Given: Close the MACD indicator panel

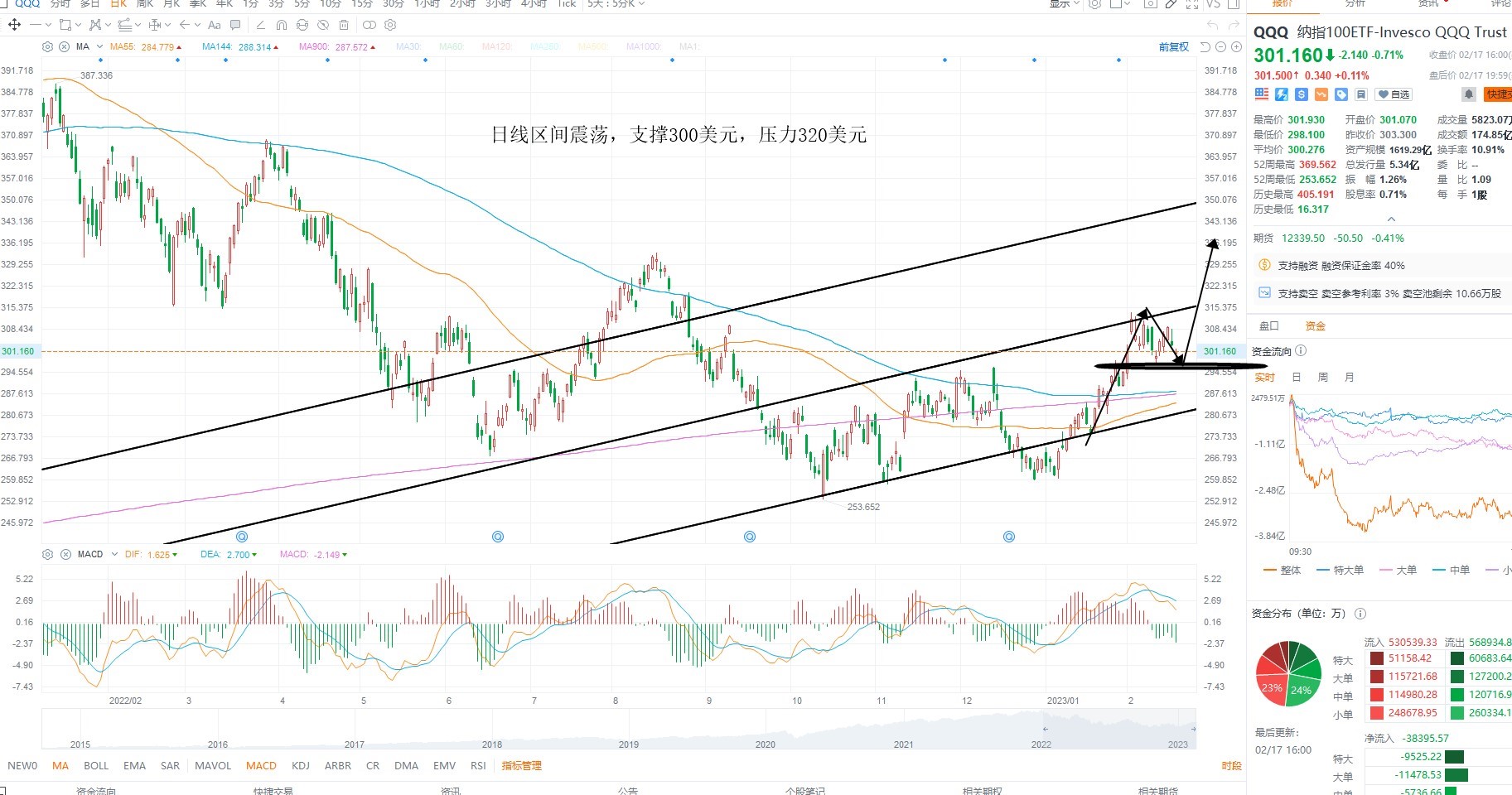Looking at the screenshot, I should click(65, 554).
